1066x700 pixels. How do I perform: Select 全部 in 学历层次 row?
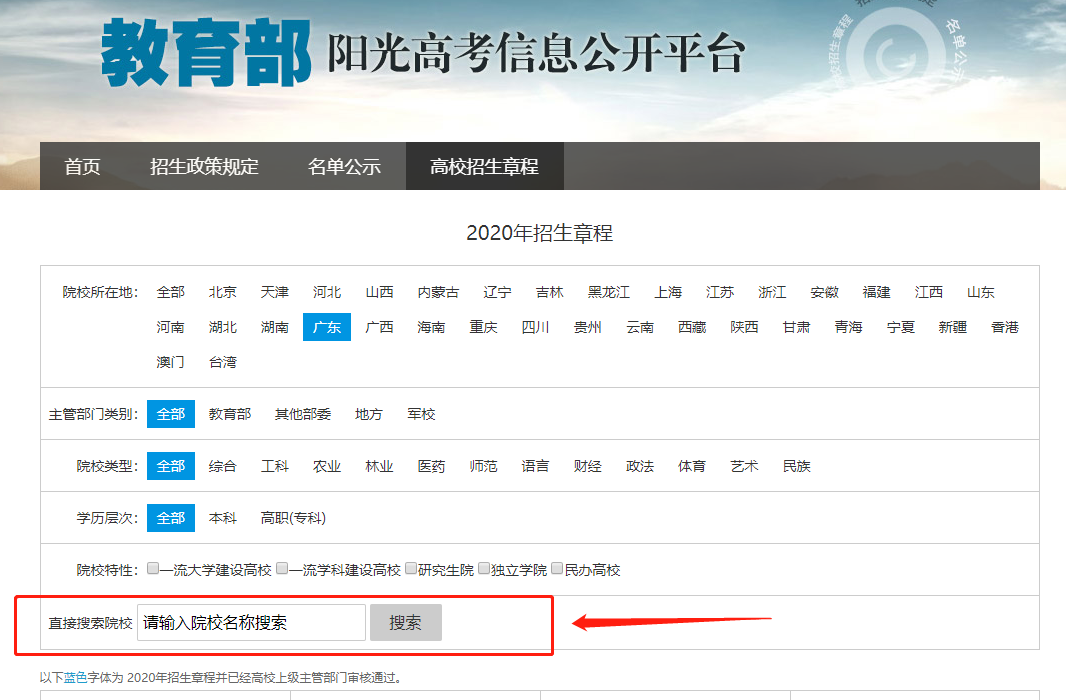click(171, 518)
